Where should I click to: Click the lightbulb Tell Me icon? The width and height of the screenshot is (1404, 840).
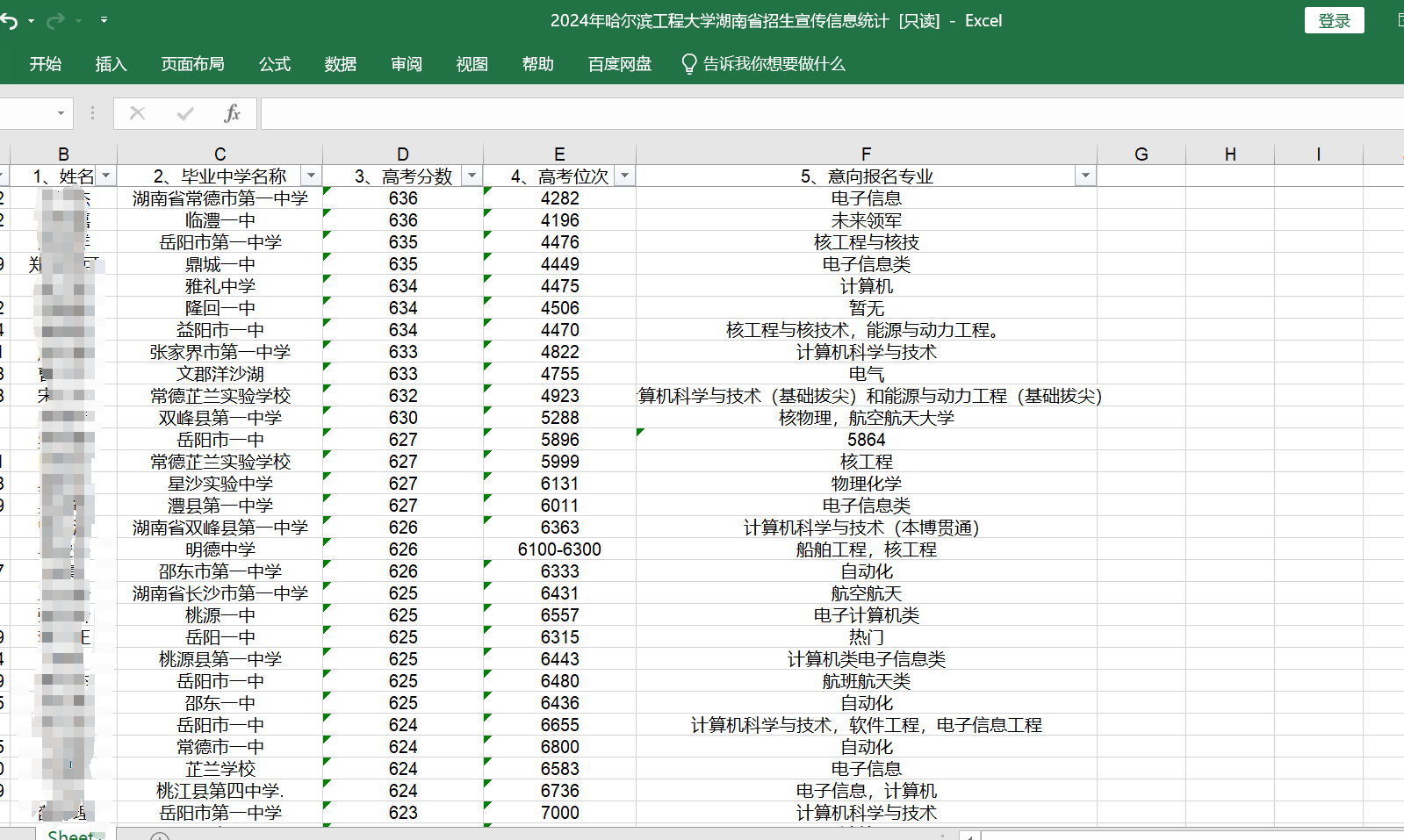point(689,64)
